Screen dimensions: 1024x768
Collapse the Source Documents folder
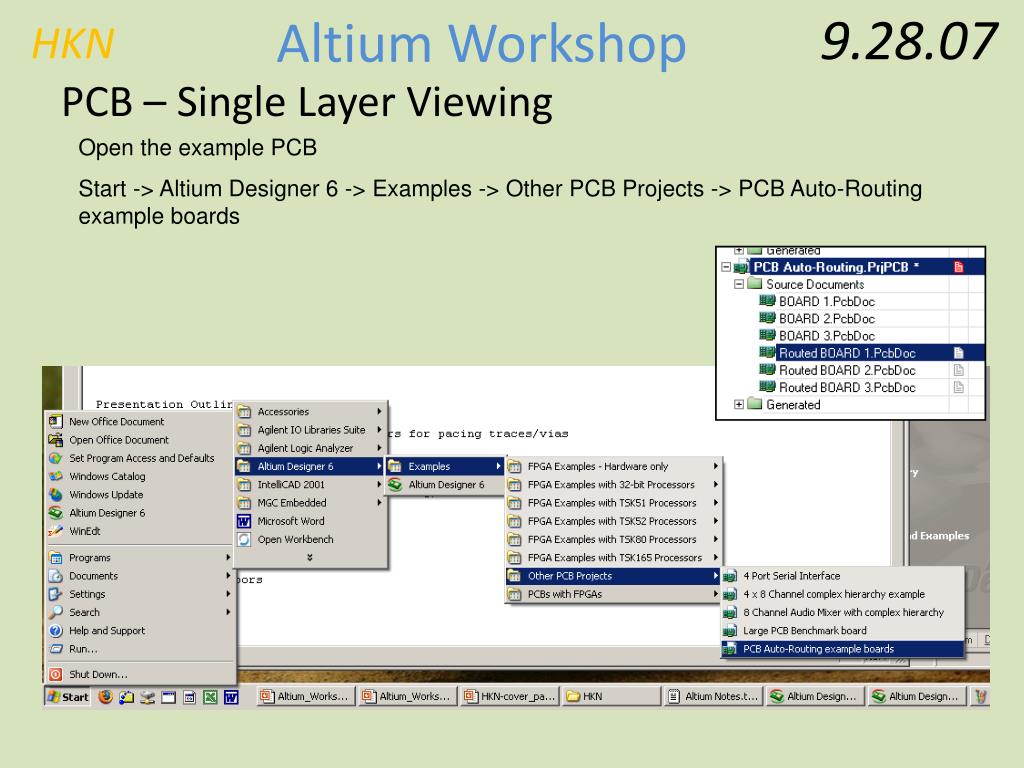(739, 284)
